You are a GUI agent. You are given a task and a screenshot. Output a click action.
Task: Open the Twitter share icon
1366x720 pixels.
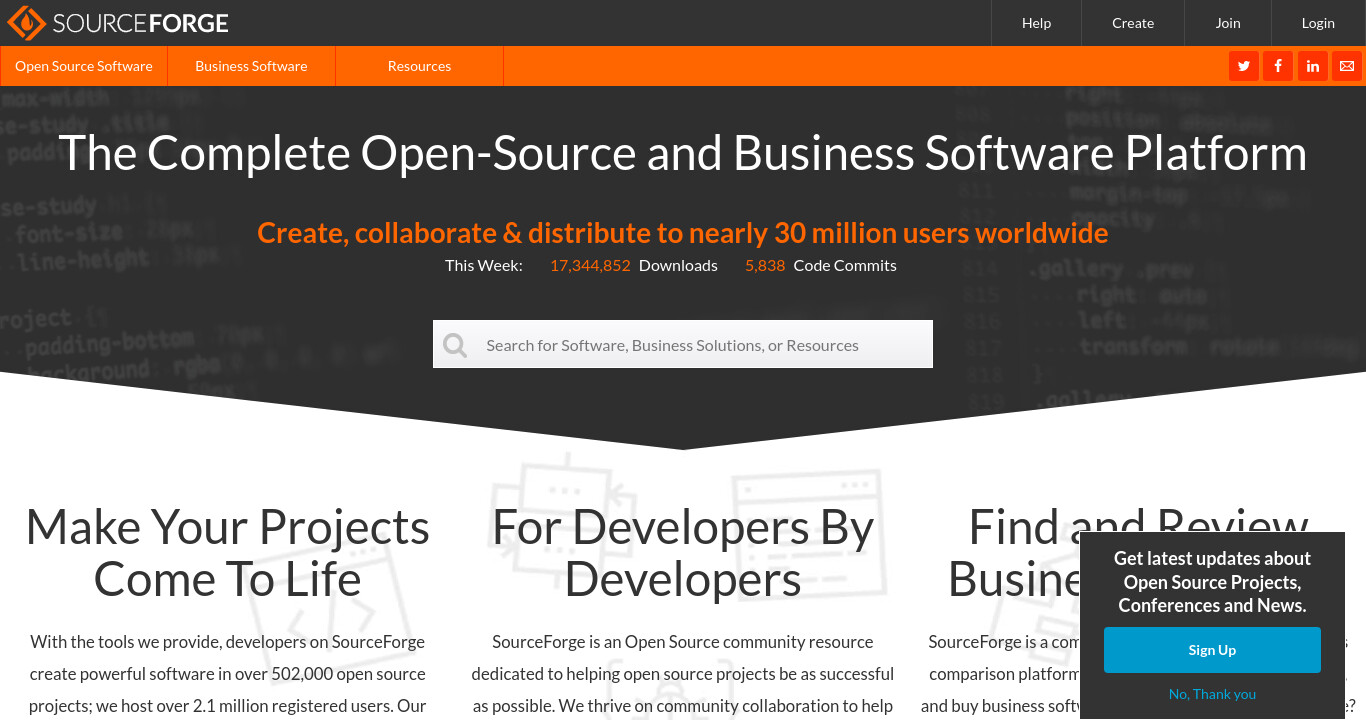coord(1243,66)
